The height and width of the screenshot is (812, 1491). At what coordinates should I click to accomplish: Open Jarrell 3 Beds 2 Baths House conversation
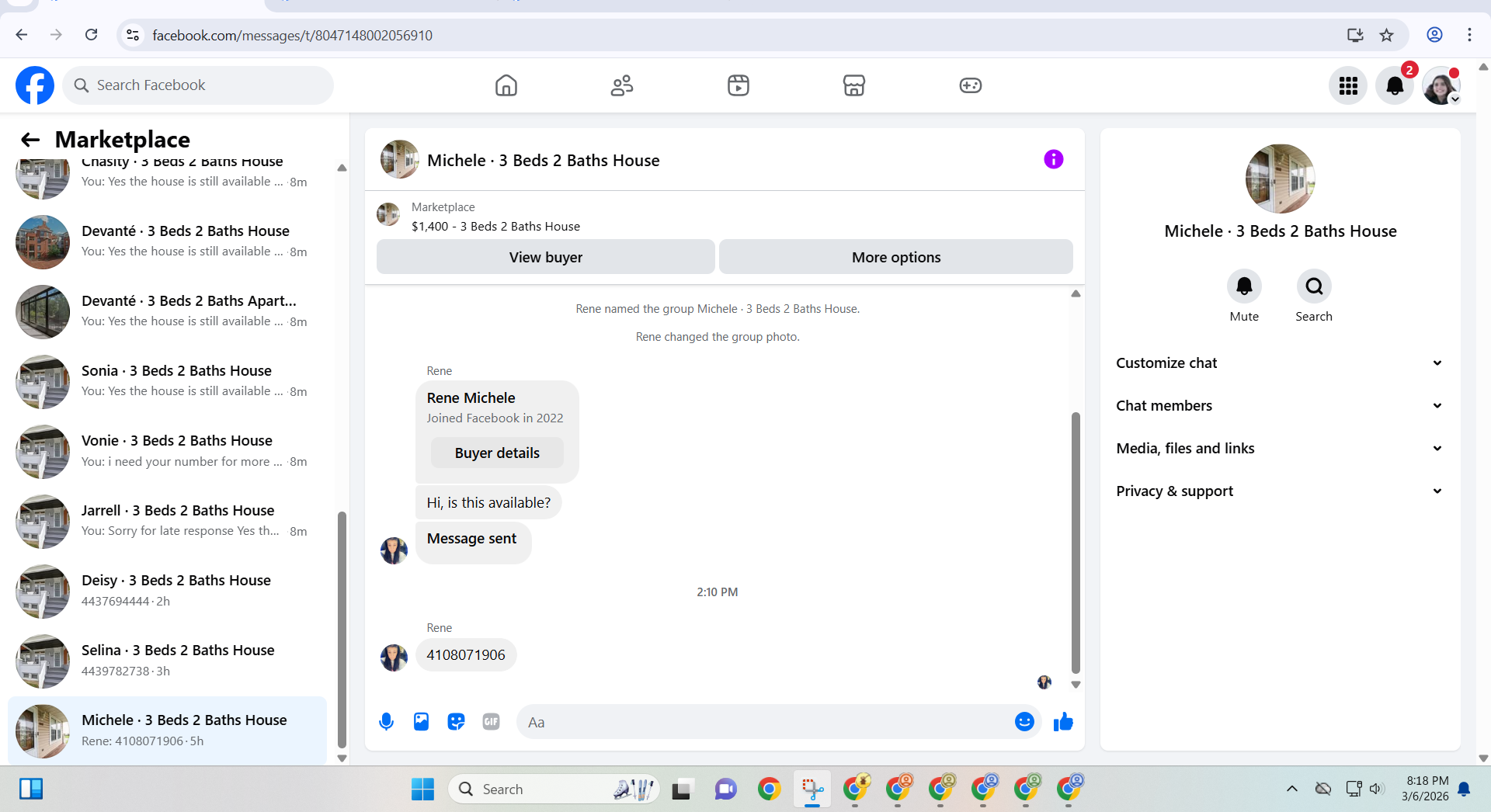pyautogui.click(x=167, y=522)
